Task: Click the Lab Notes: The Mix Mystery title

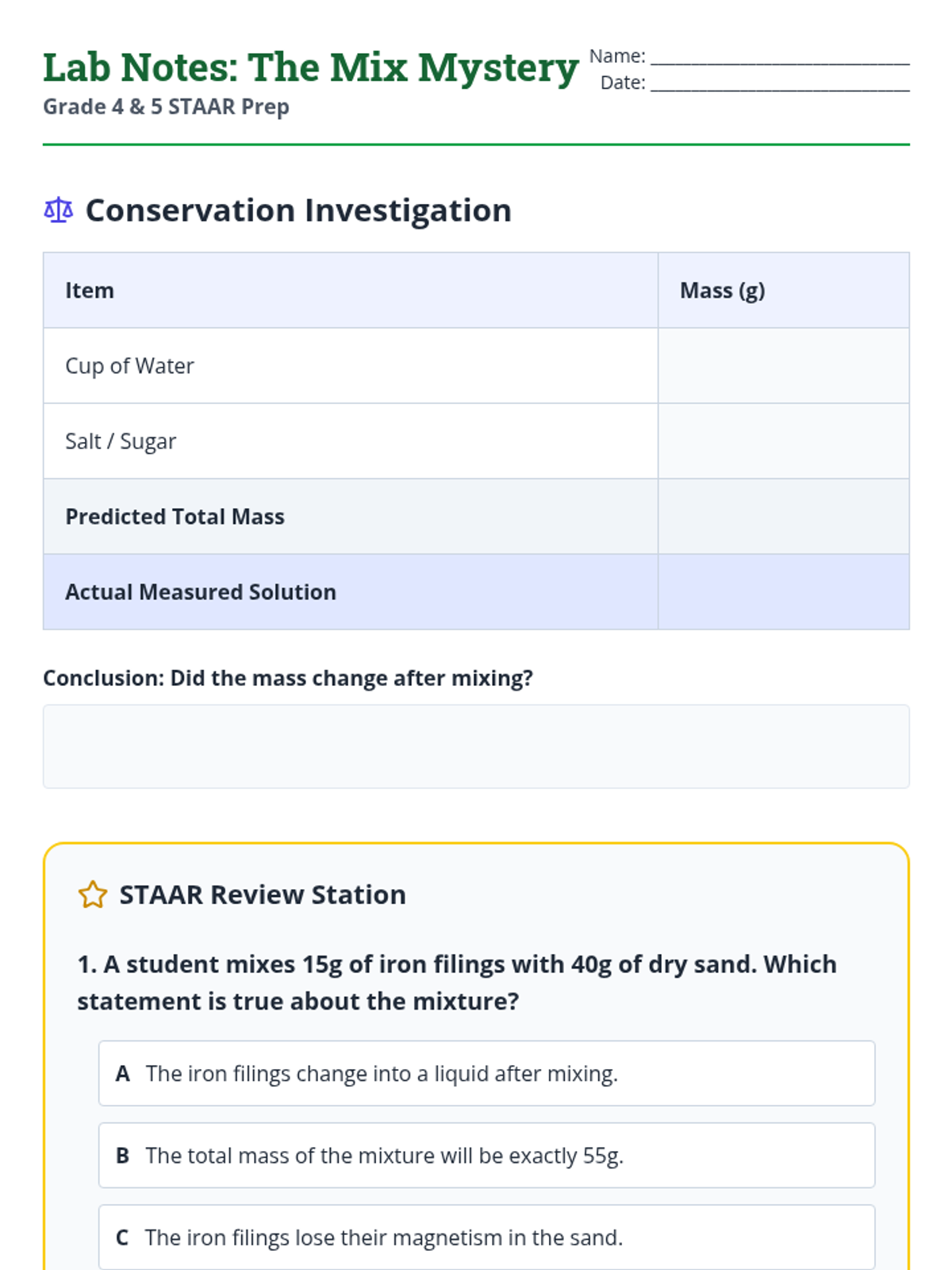Action: point(310,67)
